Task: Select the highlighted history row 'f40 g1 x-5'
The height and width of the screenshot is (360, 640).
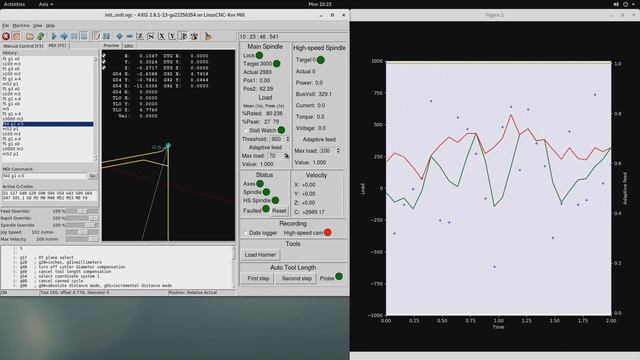Action: coord(48,124)
